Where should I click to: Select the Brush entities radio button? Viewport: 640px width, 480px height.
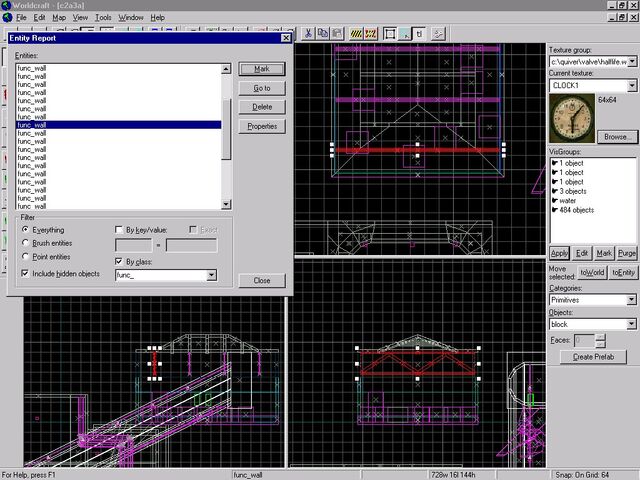[25, 243]
